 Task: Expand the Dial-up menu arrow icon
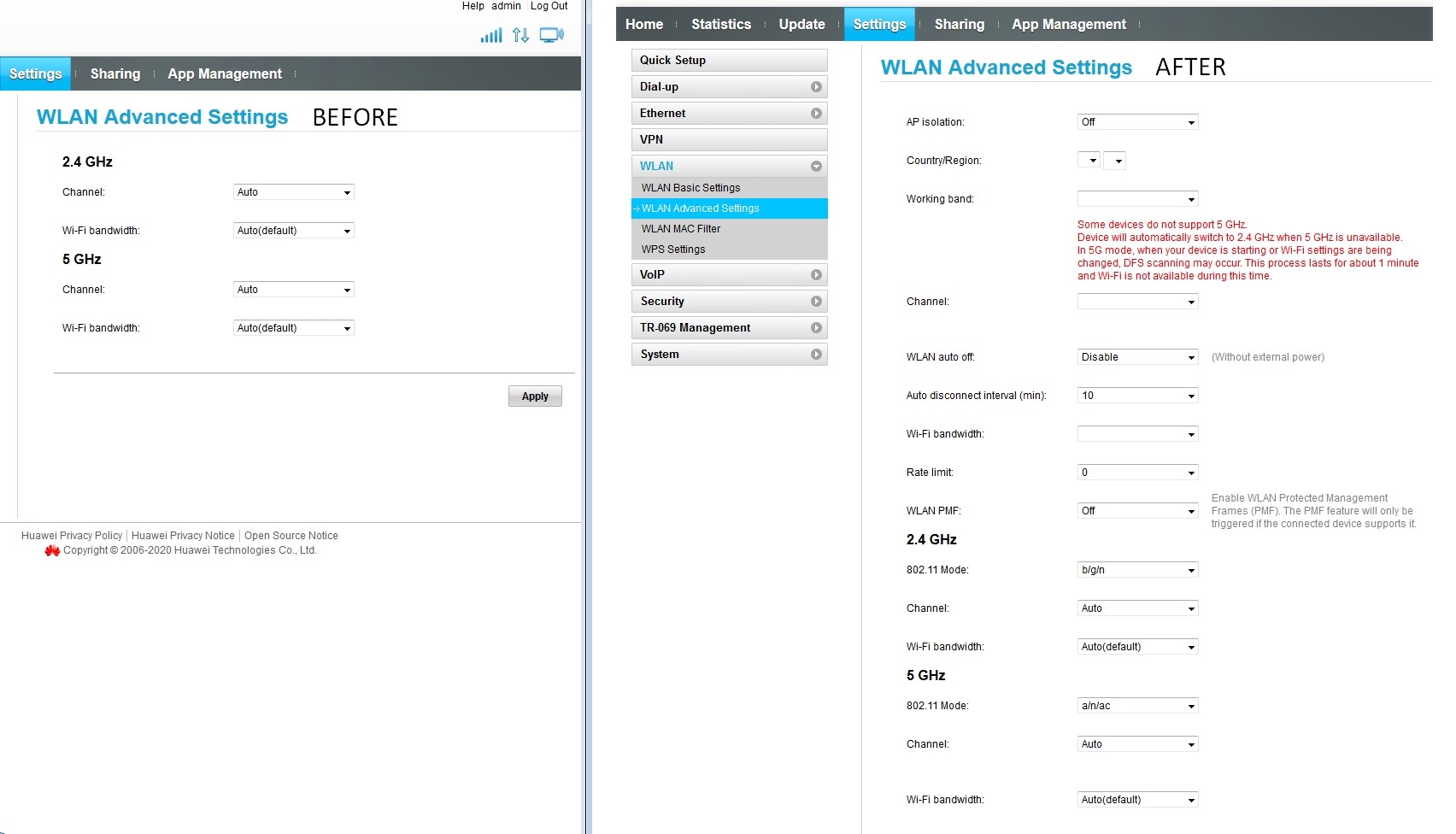click(x=816, y=87)
